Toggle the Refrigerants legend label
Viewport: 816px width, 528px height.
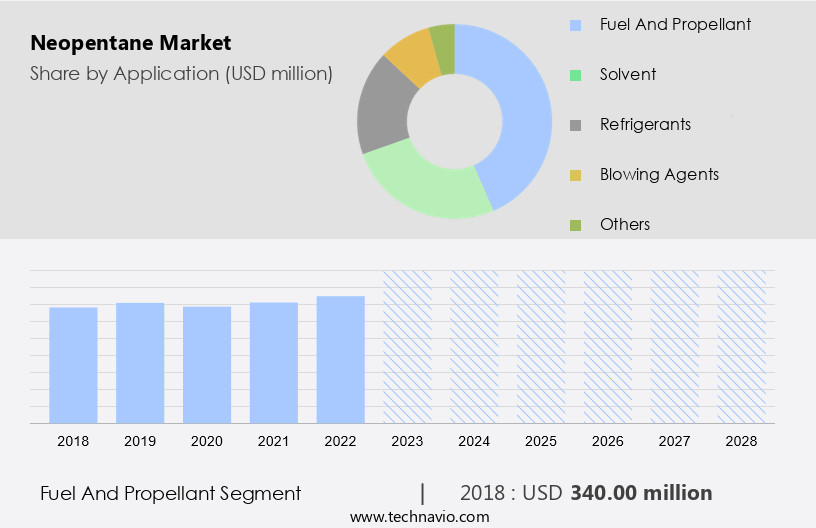tap(645, 124)
